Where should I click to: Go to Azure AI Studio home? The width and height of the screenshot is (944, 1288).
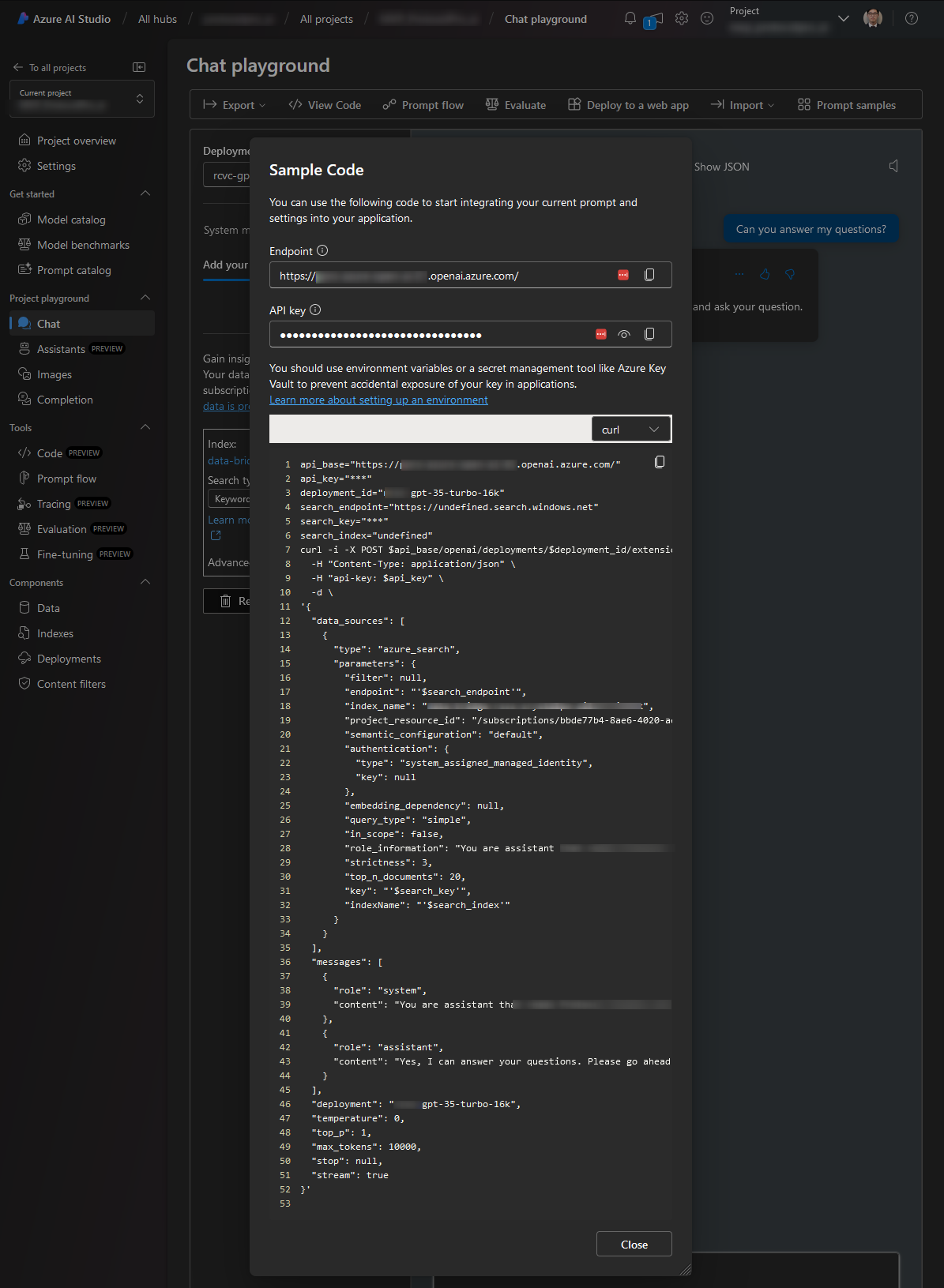click(x=63, y=19)
